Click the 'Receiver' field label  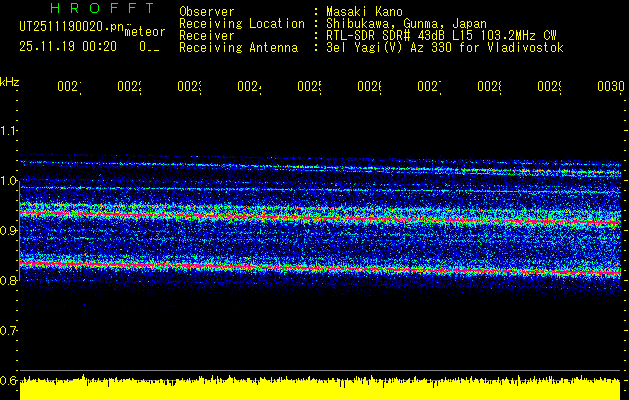pyautogui.click(x=207, y=36)
